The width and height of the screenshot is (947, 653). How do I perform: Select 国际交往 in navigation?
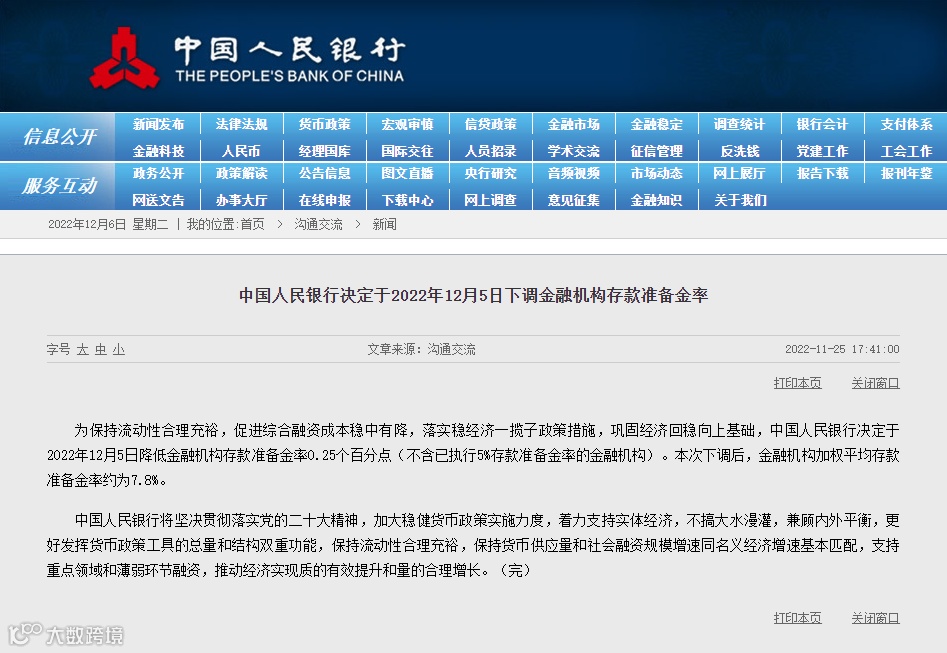(408, 151)
